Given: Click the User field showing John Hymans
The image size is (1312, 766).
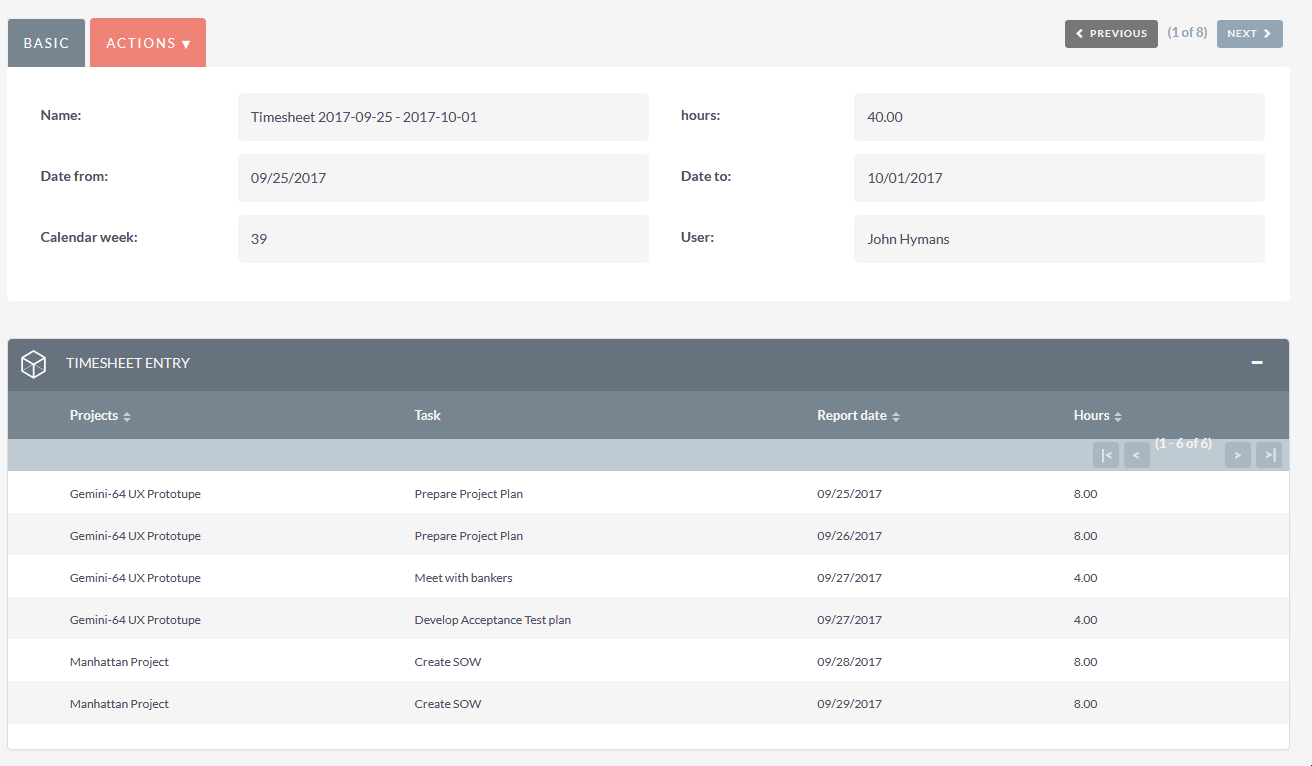Looking at the screenshot, I should pyautogui.click(x=1058, y=240).
